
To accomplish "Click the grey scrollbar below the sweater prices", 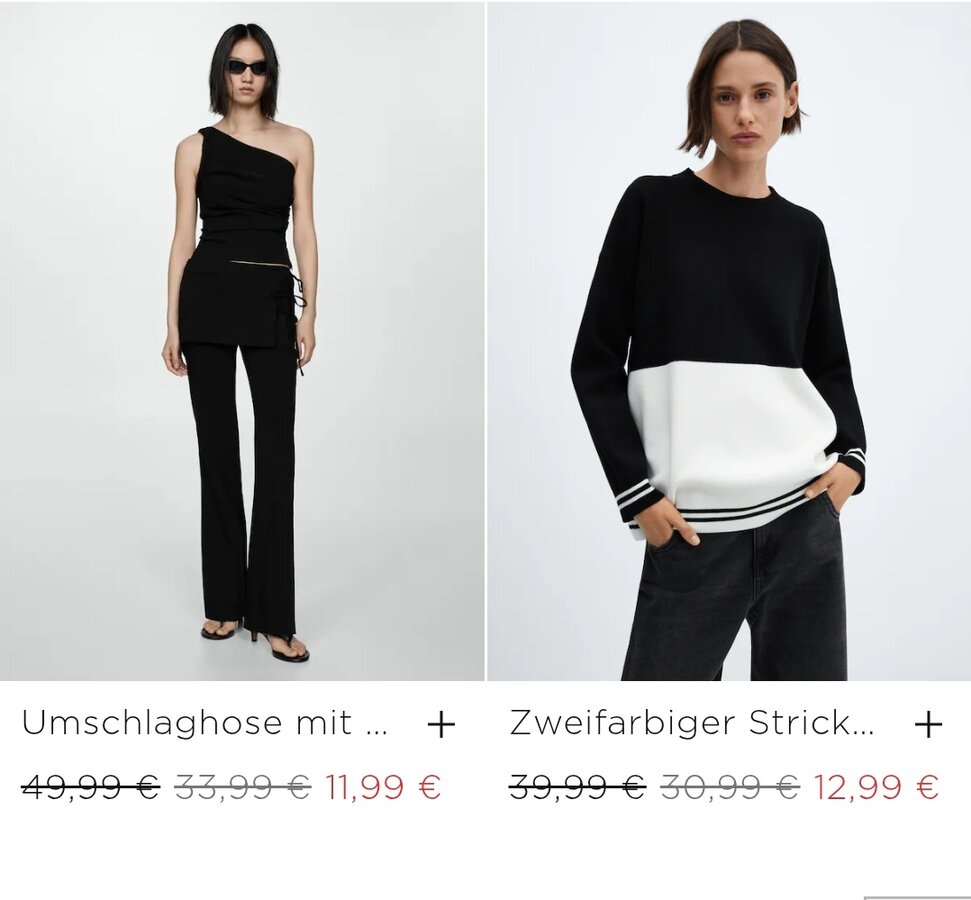I will pos(917,897).
